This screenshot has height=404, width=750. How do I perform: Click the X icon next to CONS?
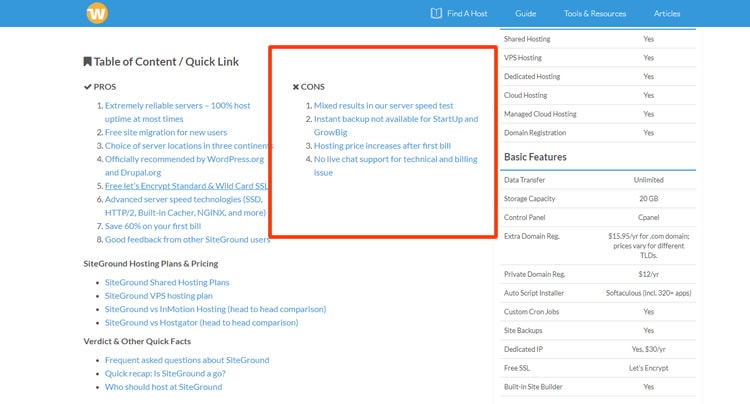tap(296, 87)
